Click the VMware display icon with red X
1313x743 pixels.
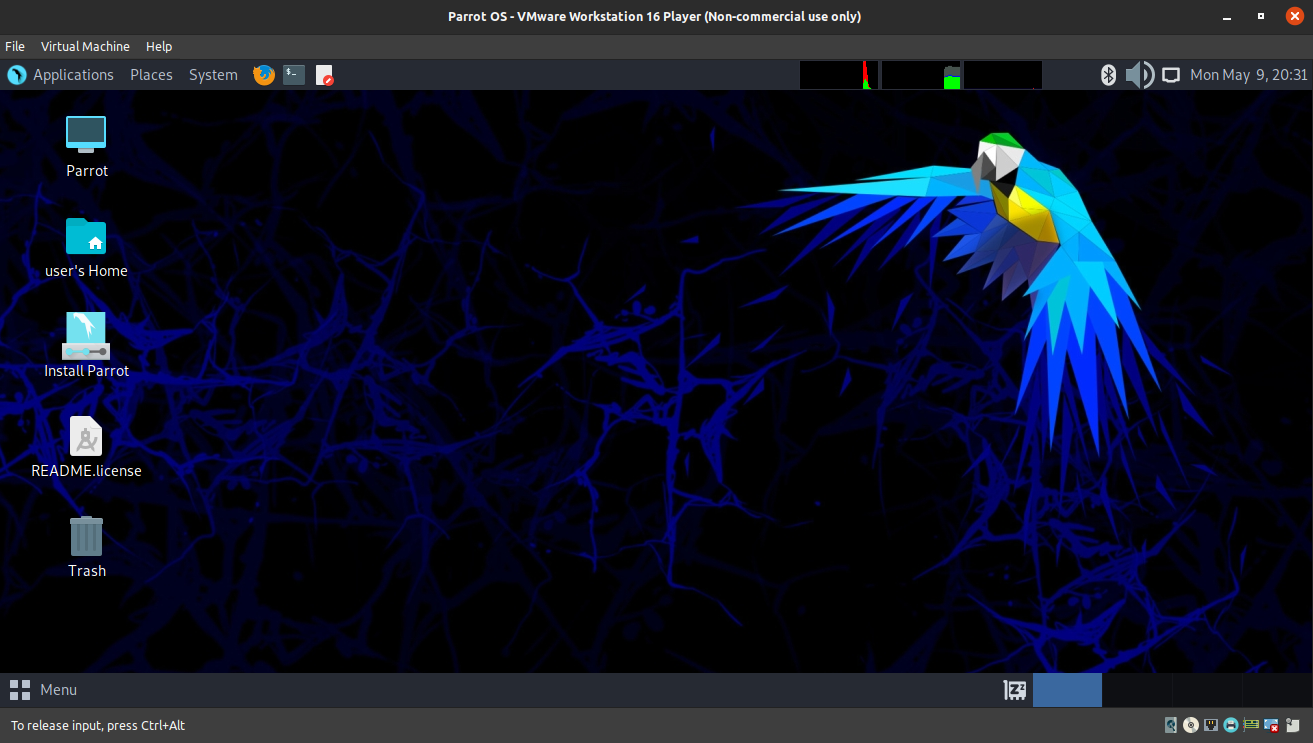(1271, 725)
